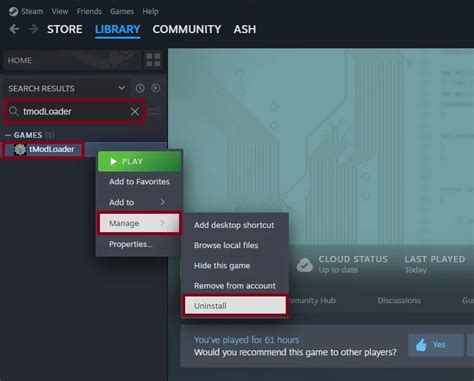The height and width of the screenshot is (381, 474).
Task: Click PLAY in the context menu
Action: coord(139,162)
